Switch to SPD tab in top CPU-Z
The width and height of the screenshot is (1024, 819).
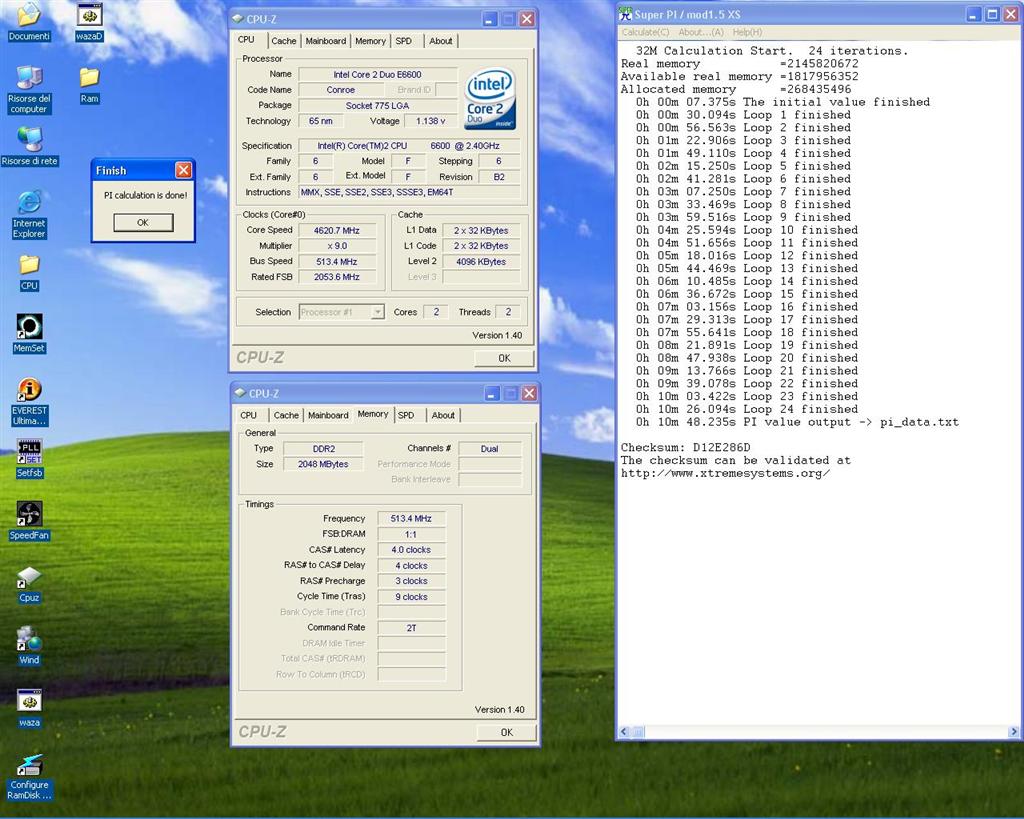[404, 40]
